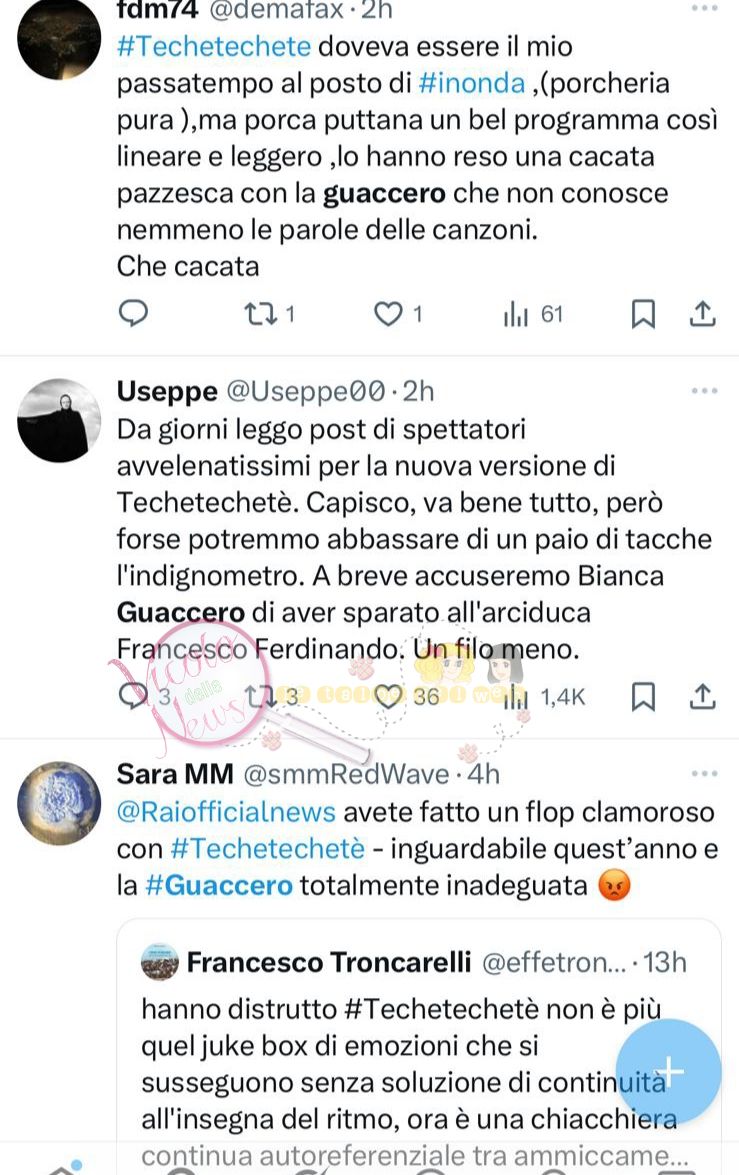Bookmark Useppe's tweet
739x1175 pixels.
point(643,697)
